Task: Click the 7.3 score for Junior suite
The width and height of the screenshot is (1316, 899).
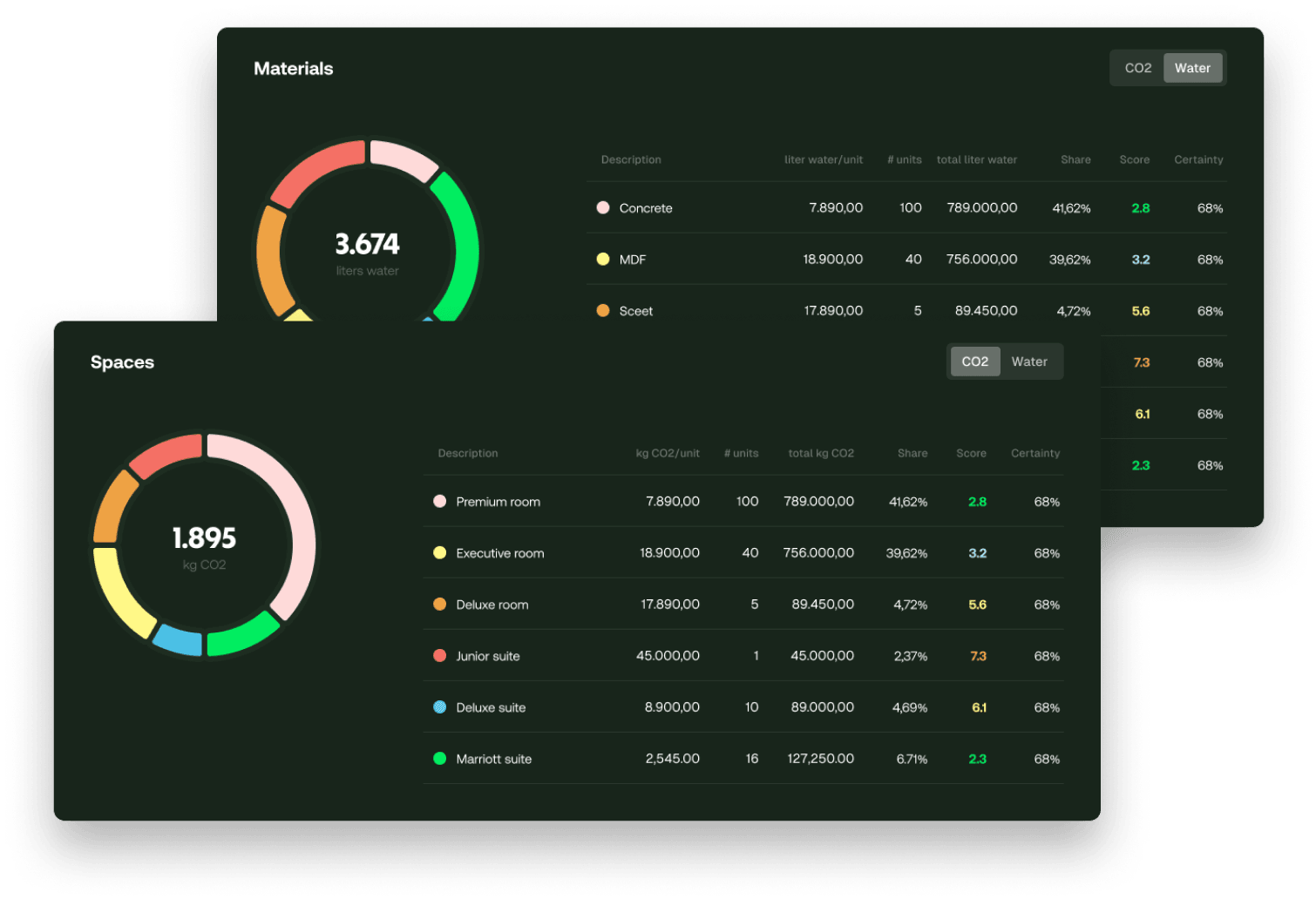Action: [x=977, y=655]
